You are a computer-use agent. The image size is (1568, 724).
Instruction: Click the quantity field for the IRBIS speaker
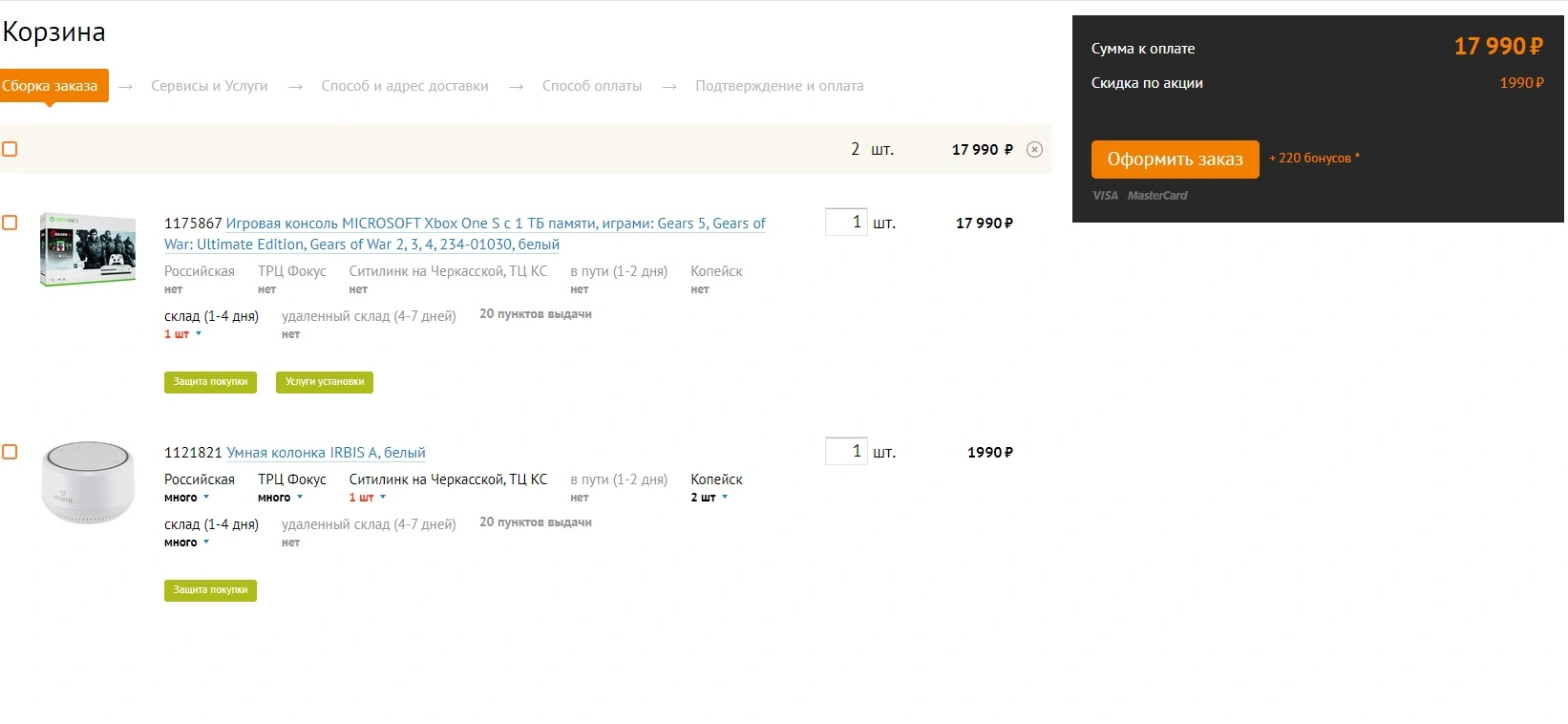click(x=846, y=451)
